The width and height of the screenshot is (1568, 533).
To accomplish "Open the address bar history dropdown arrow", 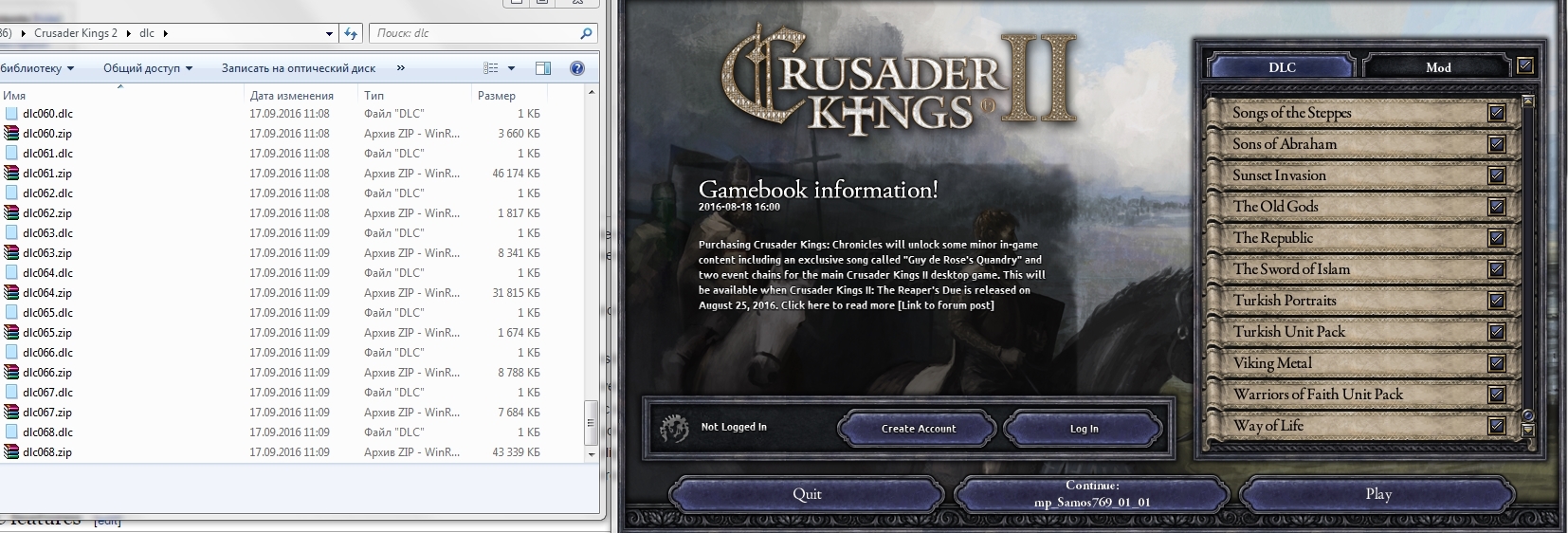I will (x=329, y=33).
